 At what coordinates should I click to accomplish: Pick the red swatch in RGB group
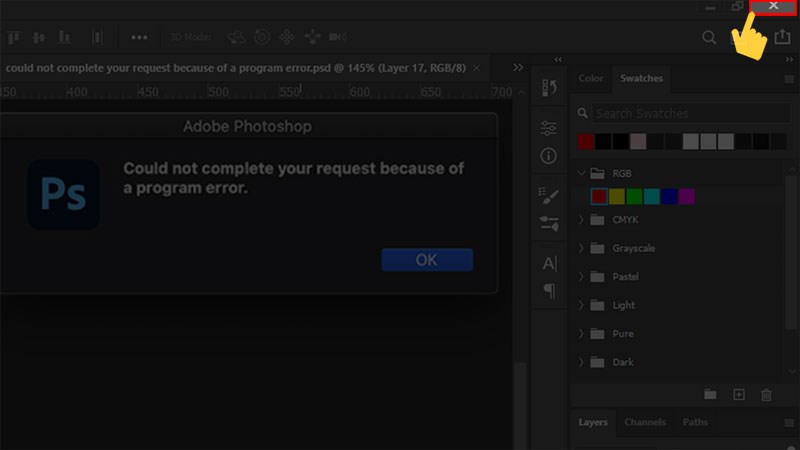click(x=599, y=196)
